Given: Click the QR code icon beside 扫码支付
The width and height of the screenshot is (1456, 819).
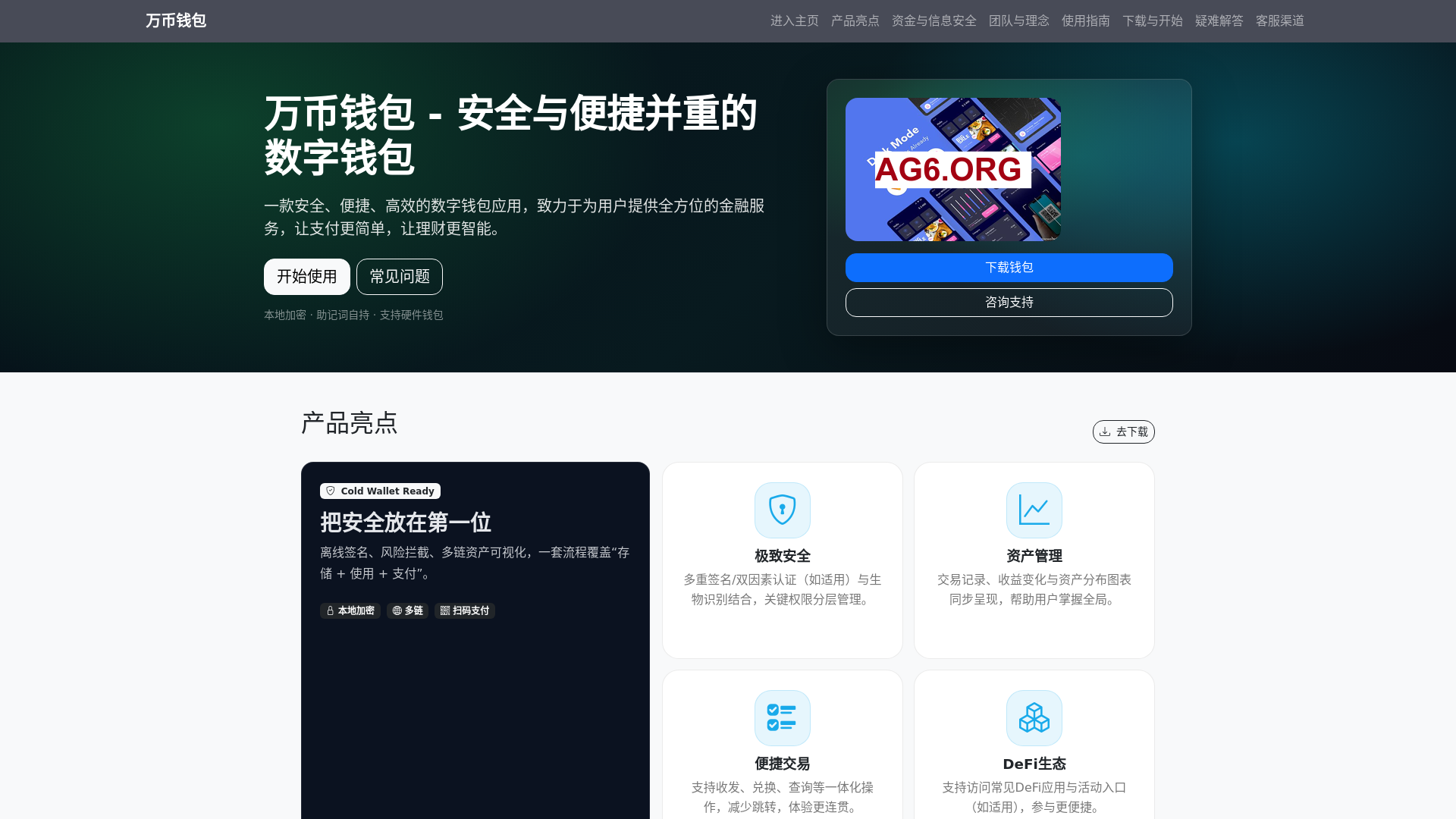Looking at the screenshot, I should [445, 610].
